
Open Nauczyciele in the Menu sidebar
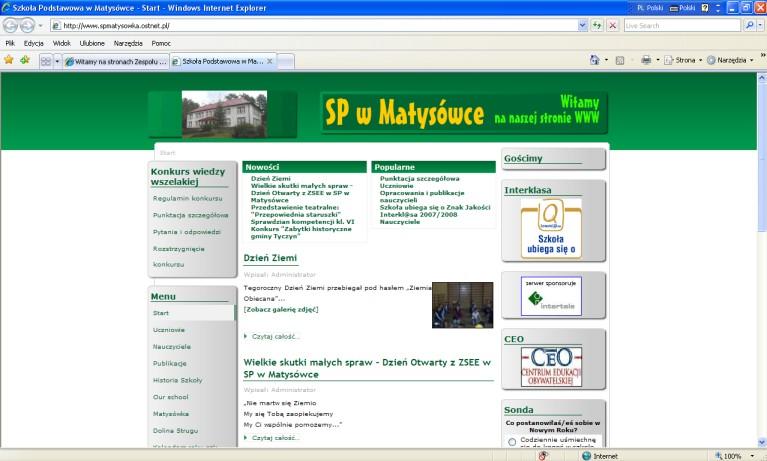tap(172, 346)
